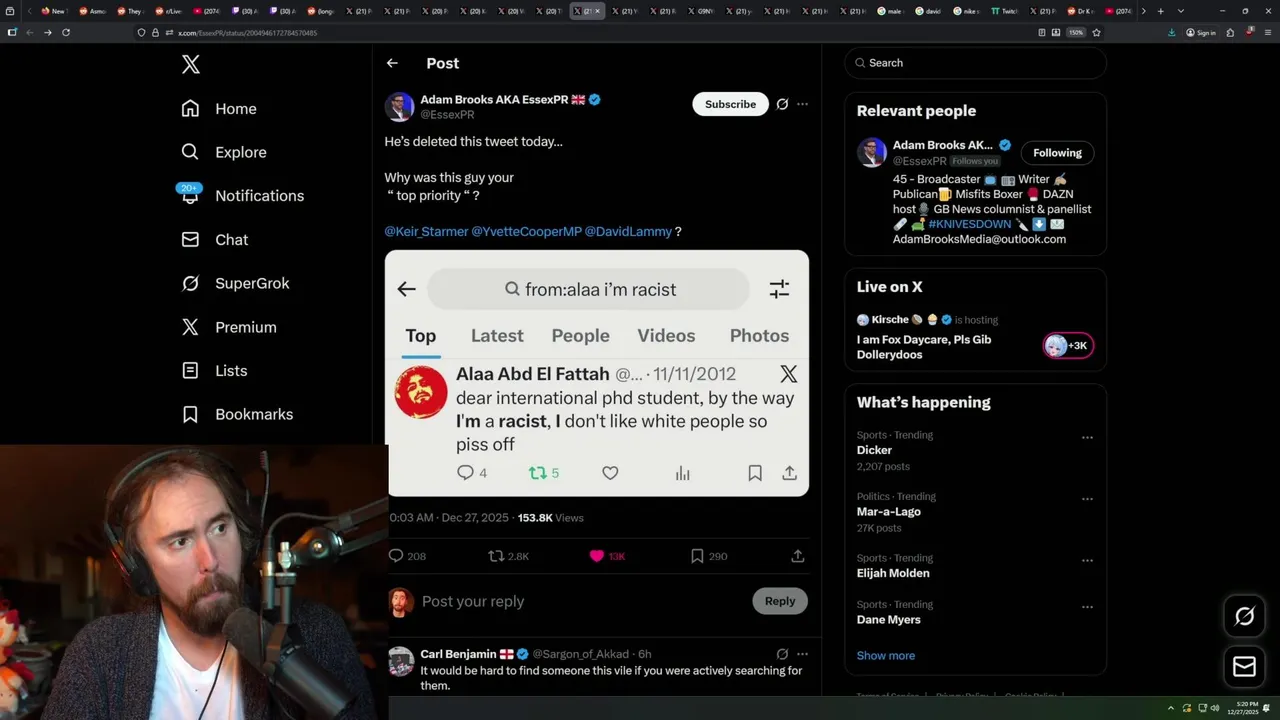Open more options for Dane Myers trend
1280x720 pixels.
click(1087, 607)
